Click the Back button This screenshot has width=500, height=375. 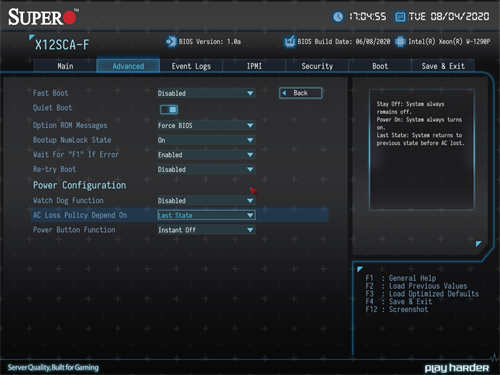tap(301, 93)
